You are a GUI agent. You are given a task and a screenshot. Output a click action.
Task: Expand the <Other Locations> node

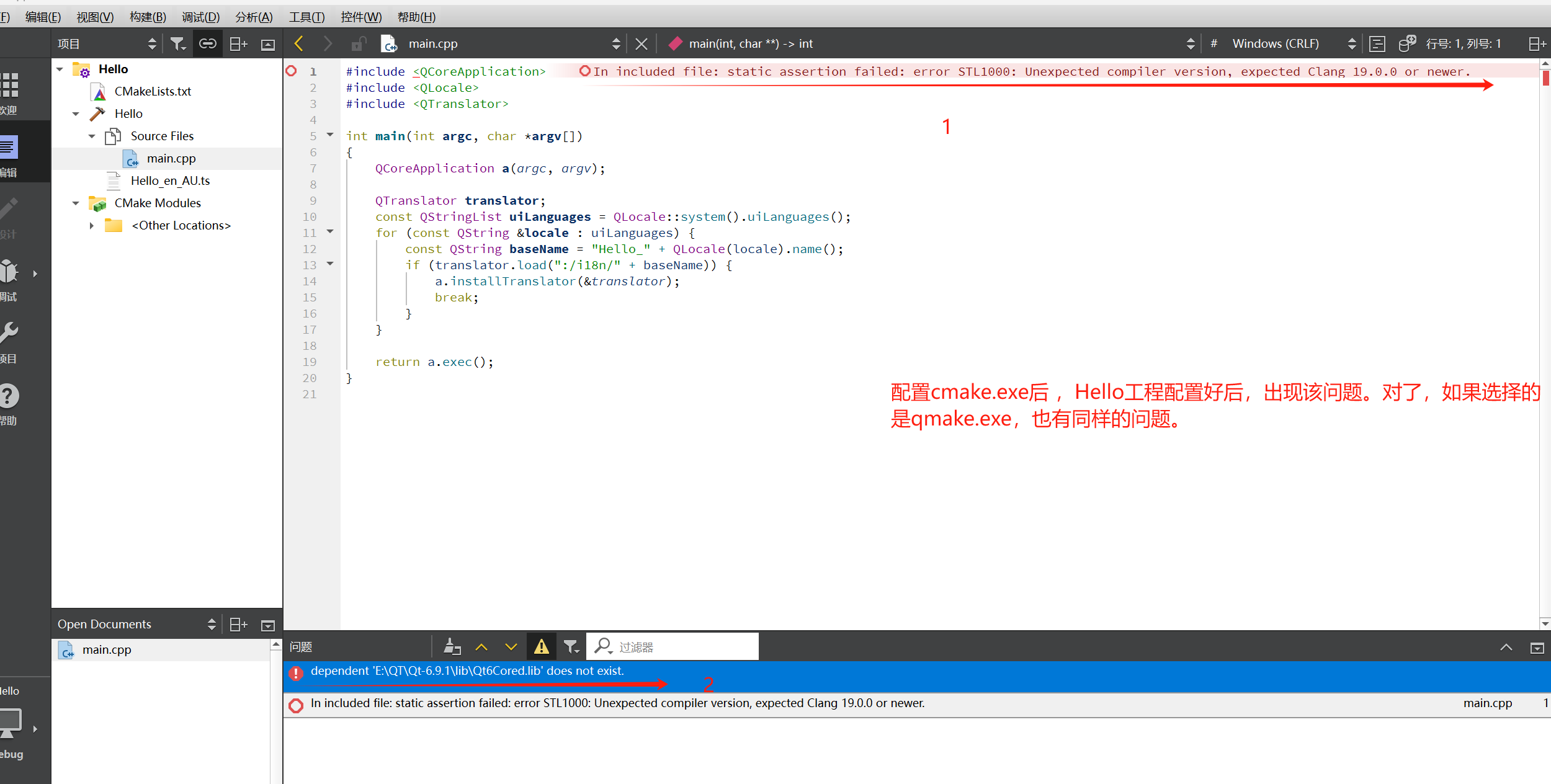[x=92, y=225]
